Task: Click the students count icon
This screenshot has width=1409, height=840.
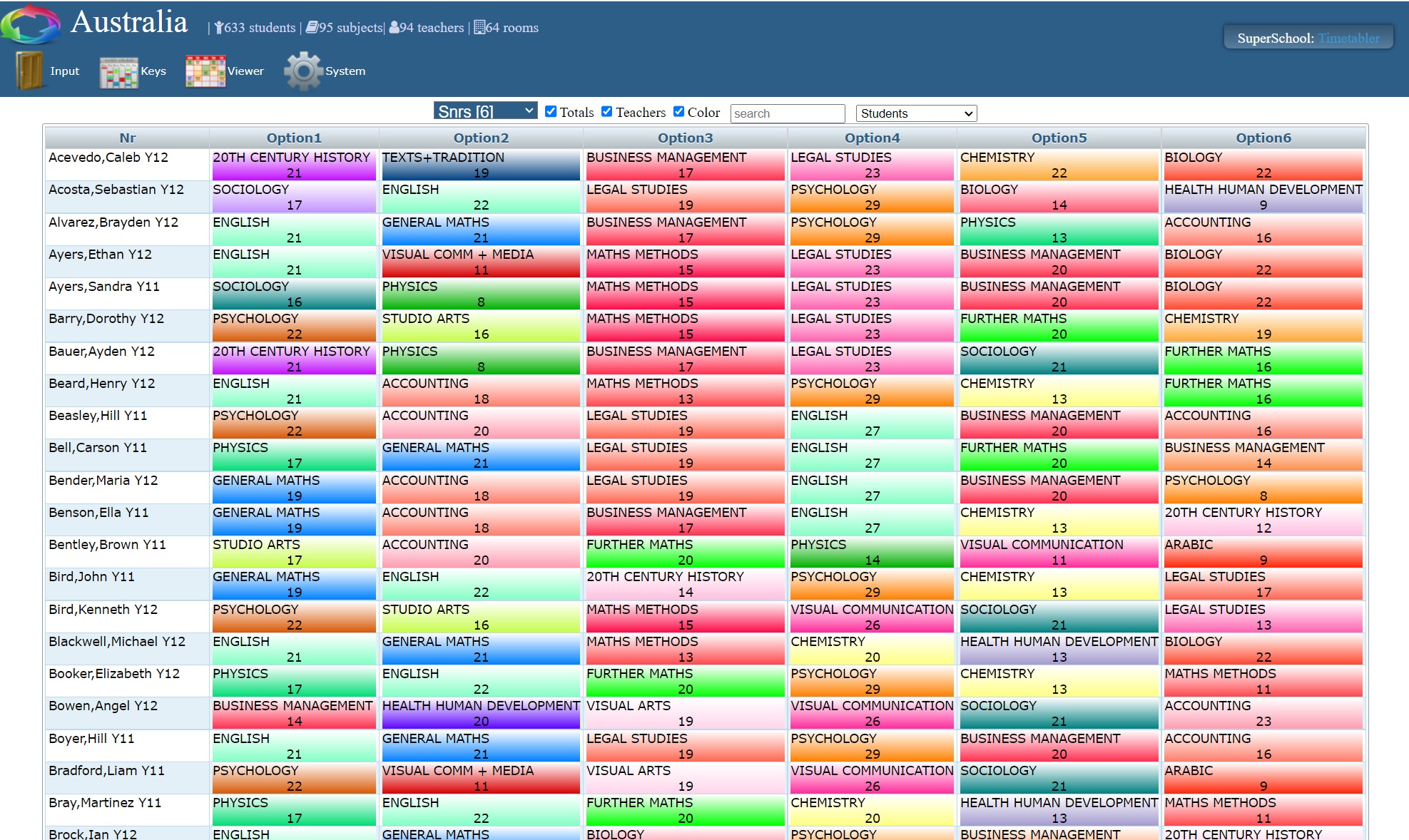Action: tap(218, 28)
